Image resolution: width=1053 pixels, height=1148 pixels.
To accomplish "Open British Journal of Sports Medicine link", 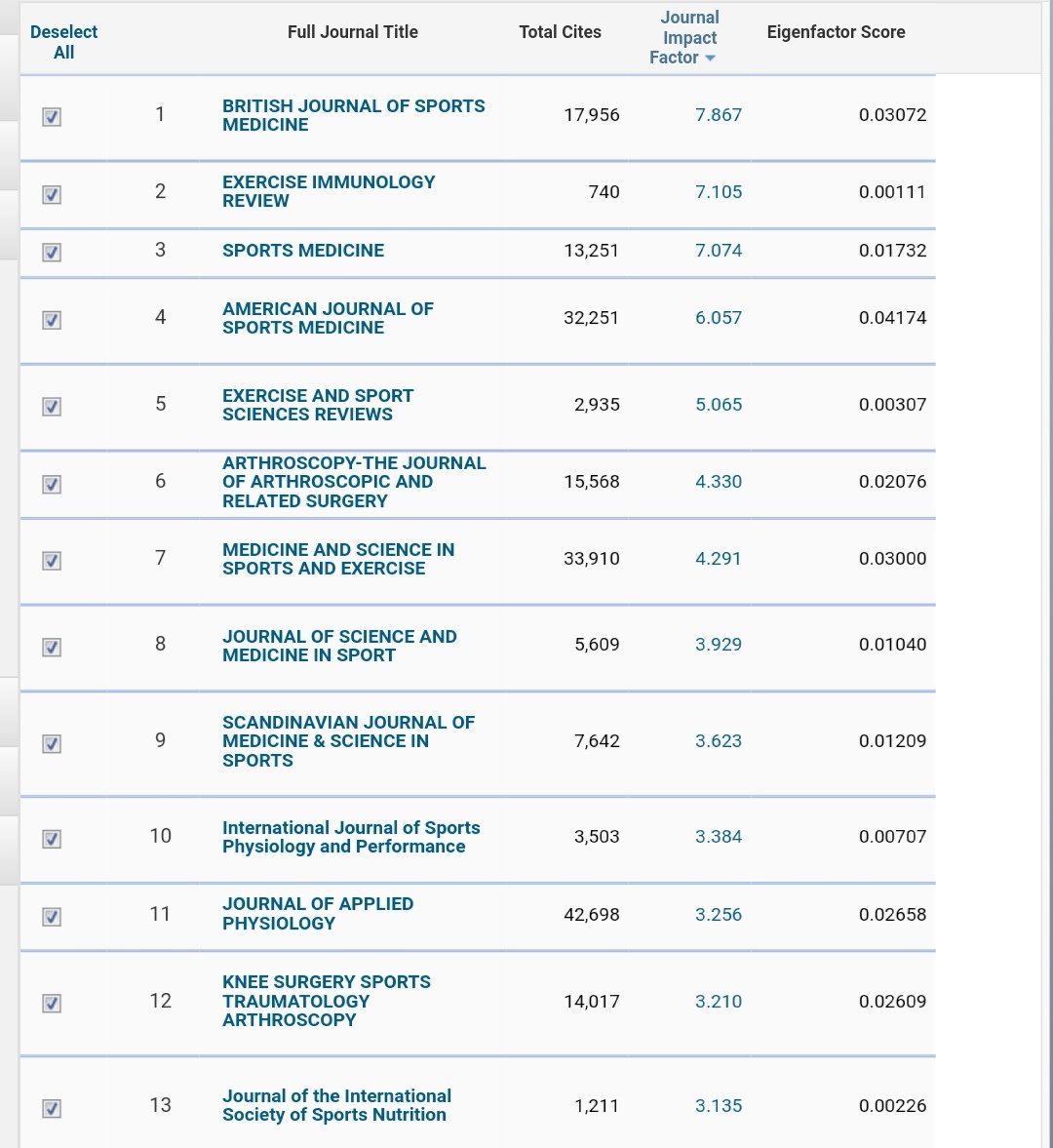I will [x=354, y=115].
